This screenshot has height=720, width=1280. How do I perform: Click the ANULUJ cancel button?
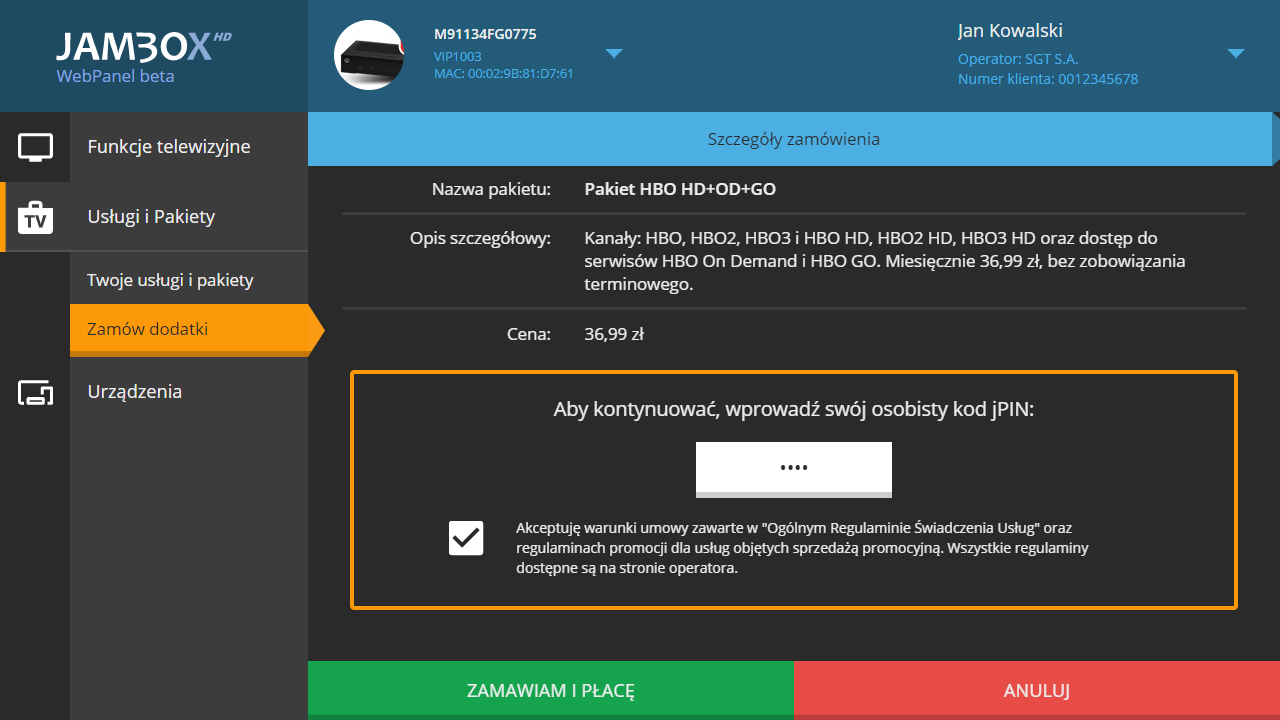[1037, 690]
